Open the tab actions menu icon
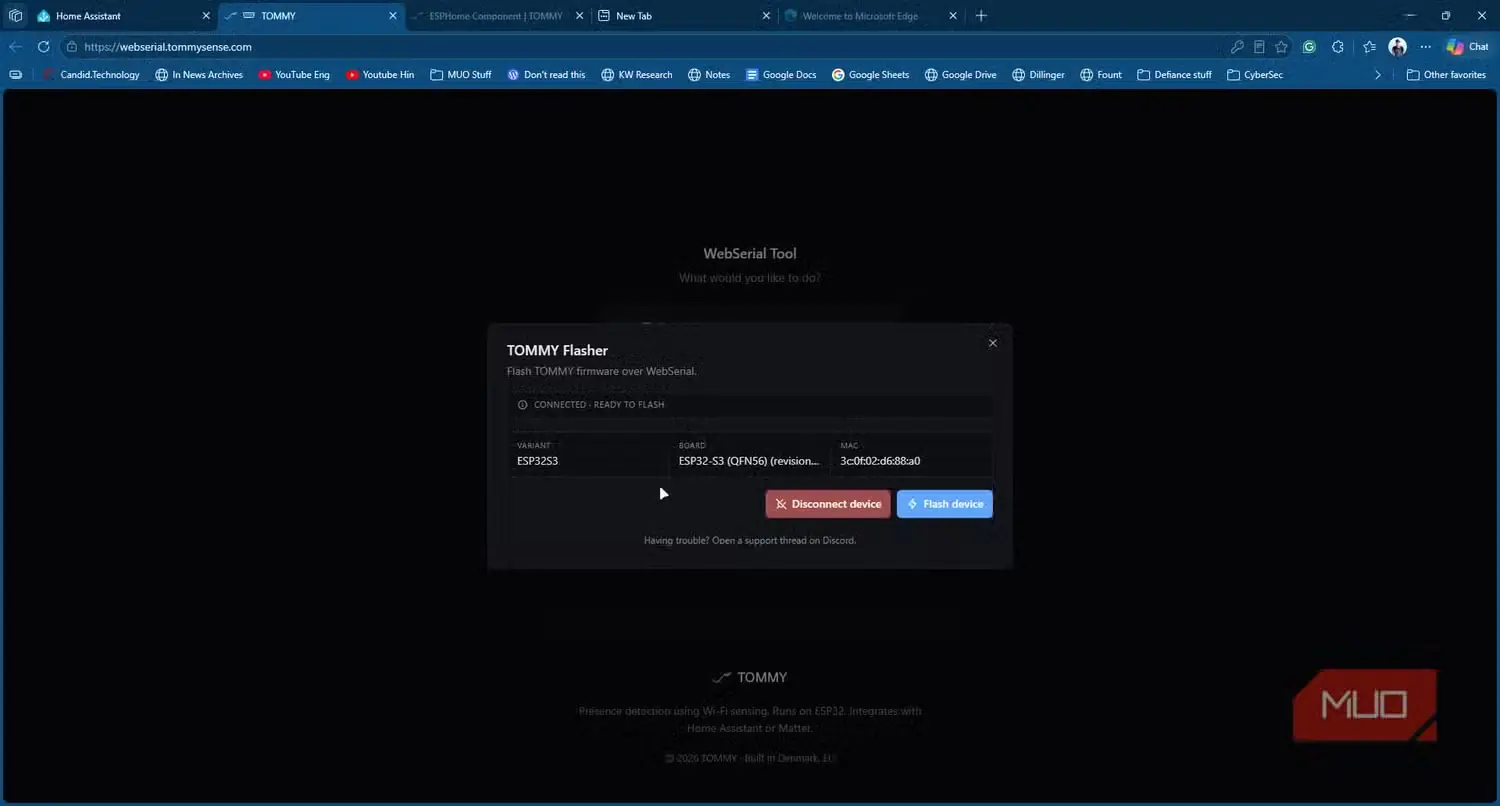Image resolution: width=1500 pixels, height=806 pixels. tap(15, 16)
